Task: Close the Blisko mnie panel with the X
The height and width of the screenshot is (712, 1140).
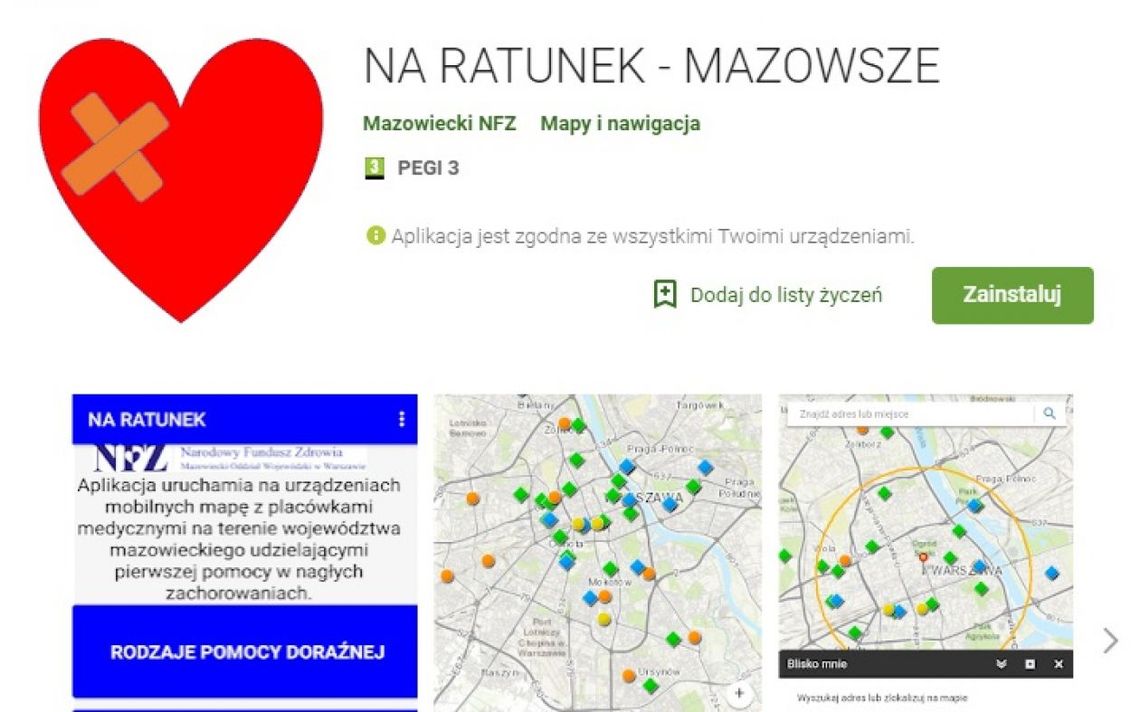Action: pyautogui.click(x=1059, y=662)
